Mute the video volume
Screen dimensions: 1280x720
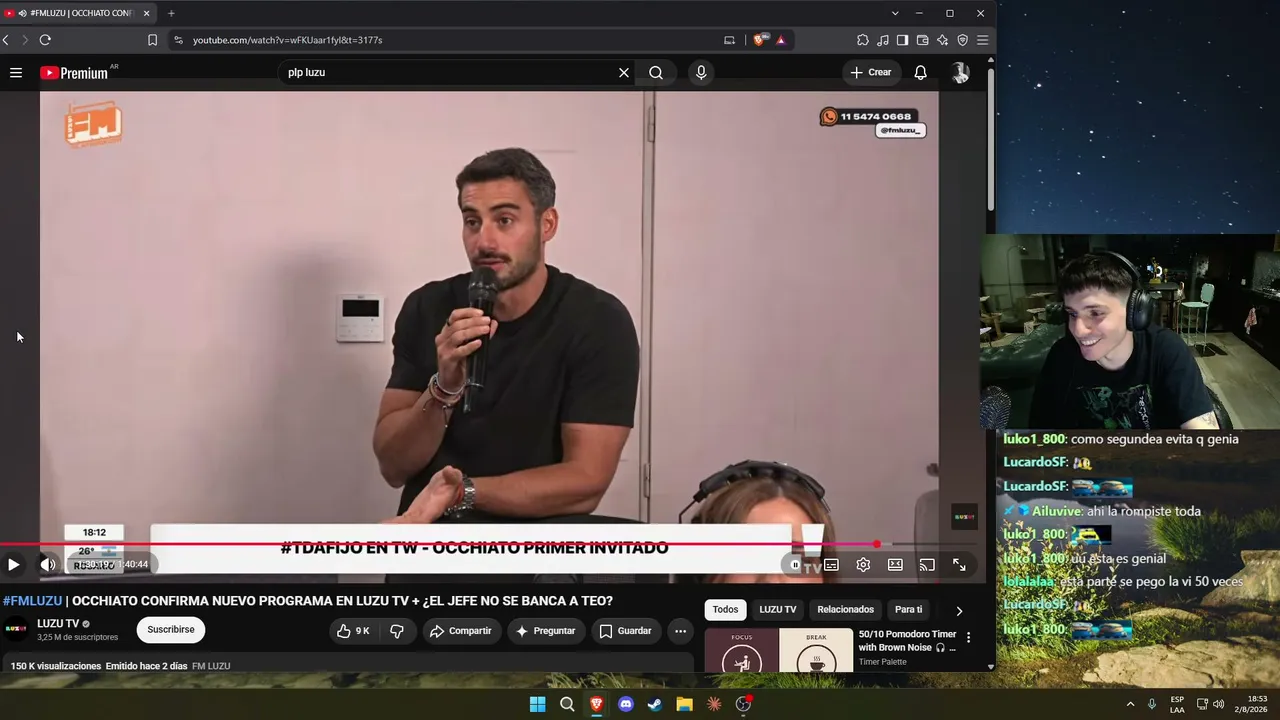tap(47, 565)
